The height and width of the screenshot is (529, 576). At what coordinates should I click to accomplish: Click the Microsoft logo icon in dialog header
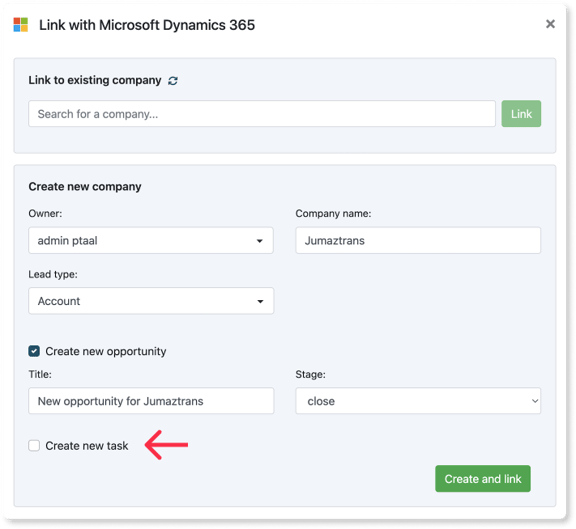click(x=21, y=25)
